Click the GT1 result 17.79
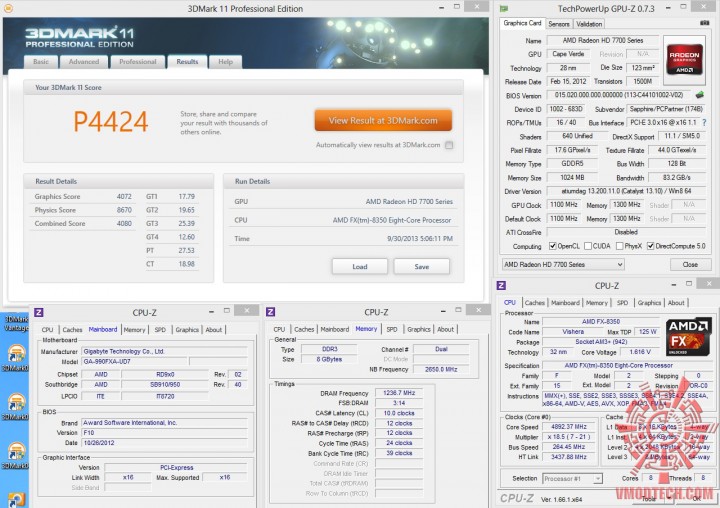The height and width of the screenshot is (508, 720). (x=186, y=197)
